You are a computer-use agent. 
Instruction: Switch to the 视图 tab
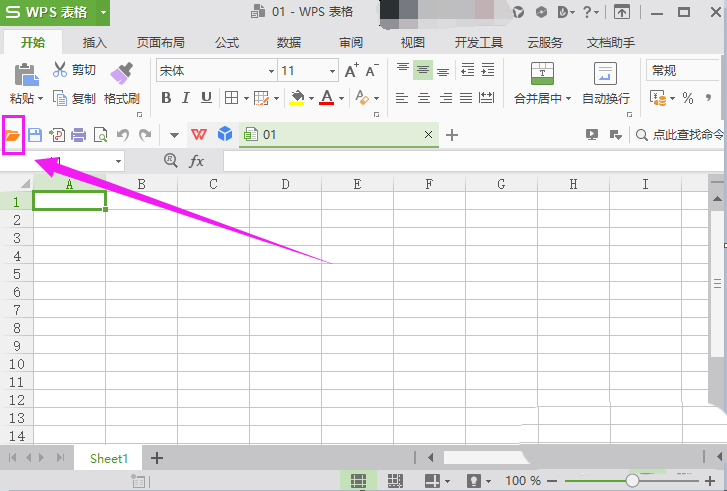point(413,43)
